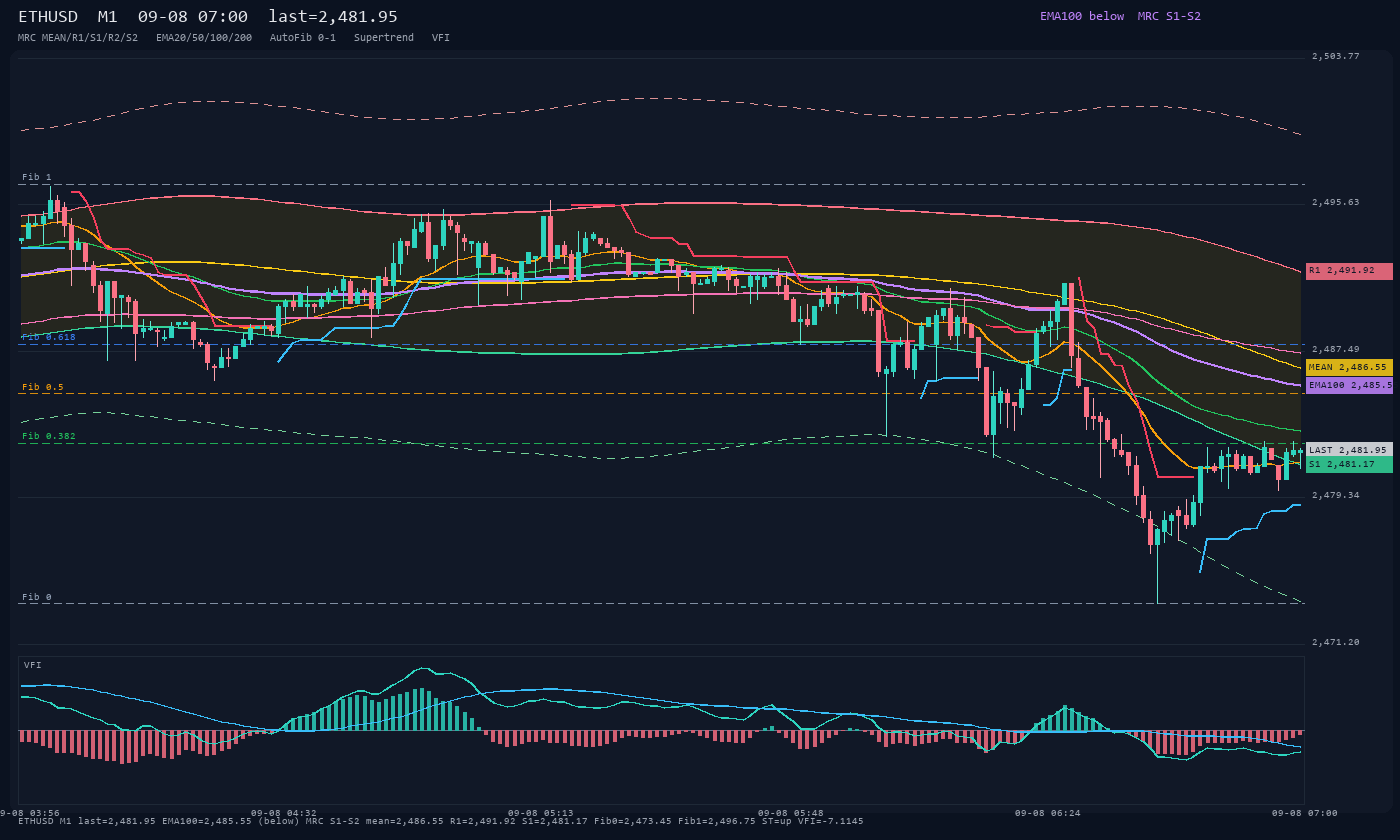
Task: Click the yellow MEAN 2,486.55 price tag
Action: point(1349,367)
